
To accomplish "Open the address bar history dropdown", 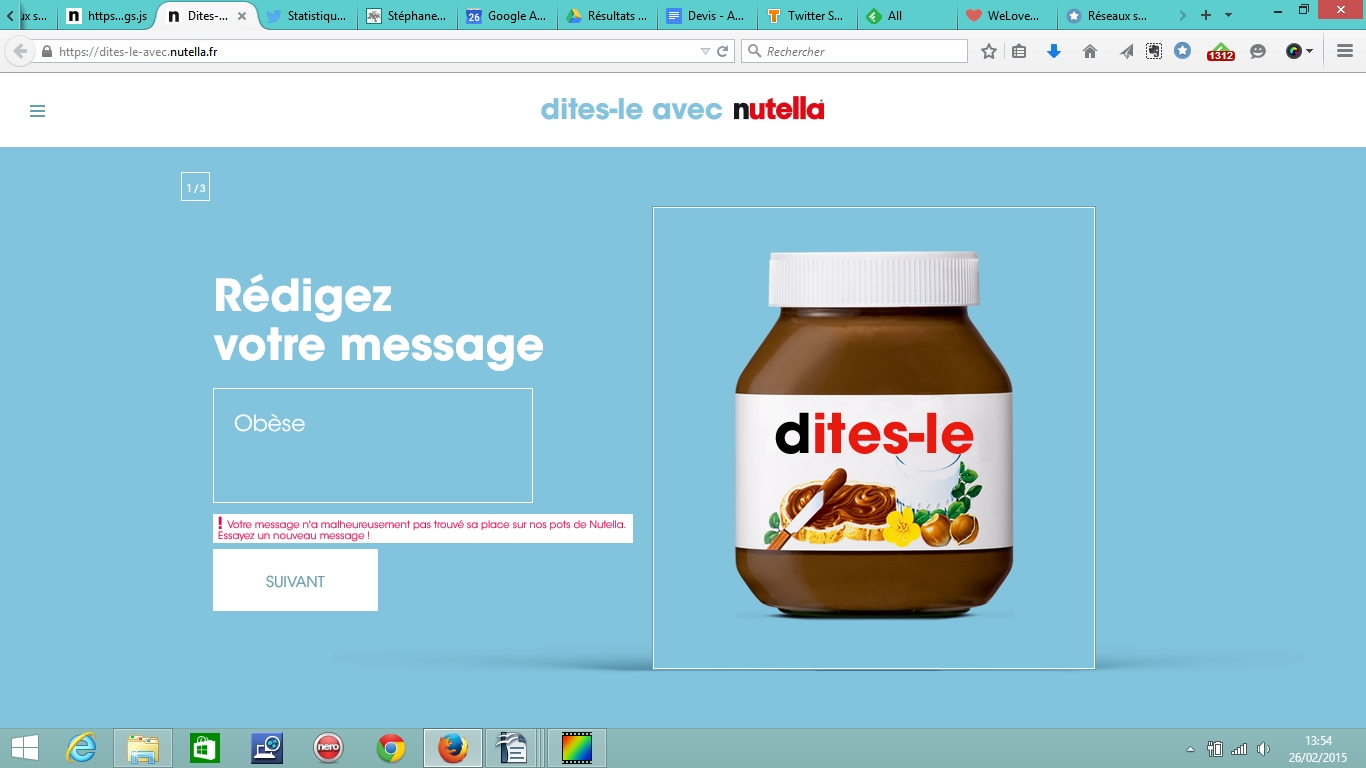I will tap(705, 52).
